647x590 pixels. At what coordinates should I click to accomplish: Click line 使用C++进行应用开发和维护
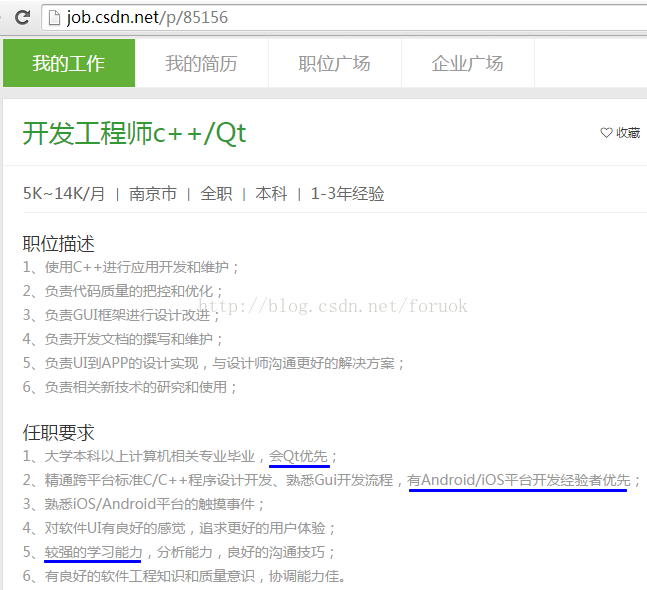[131, 267]
